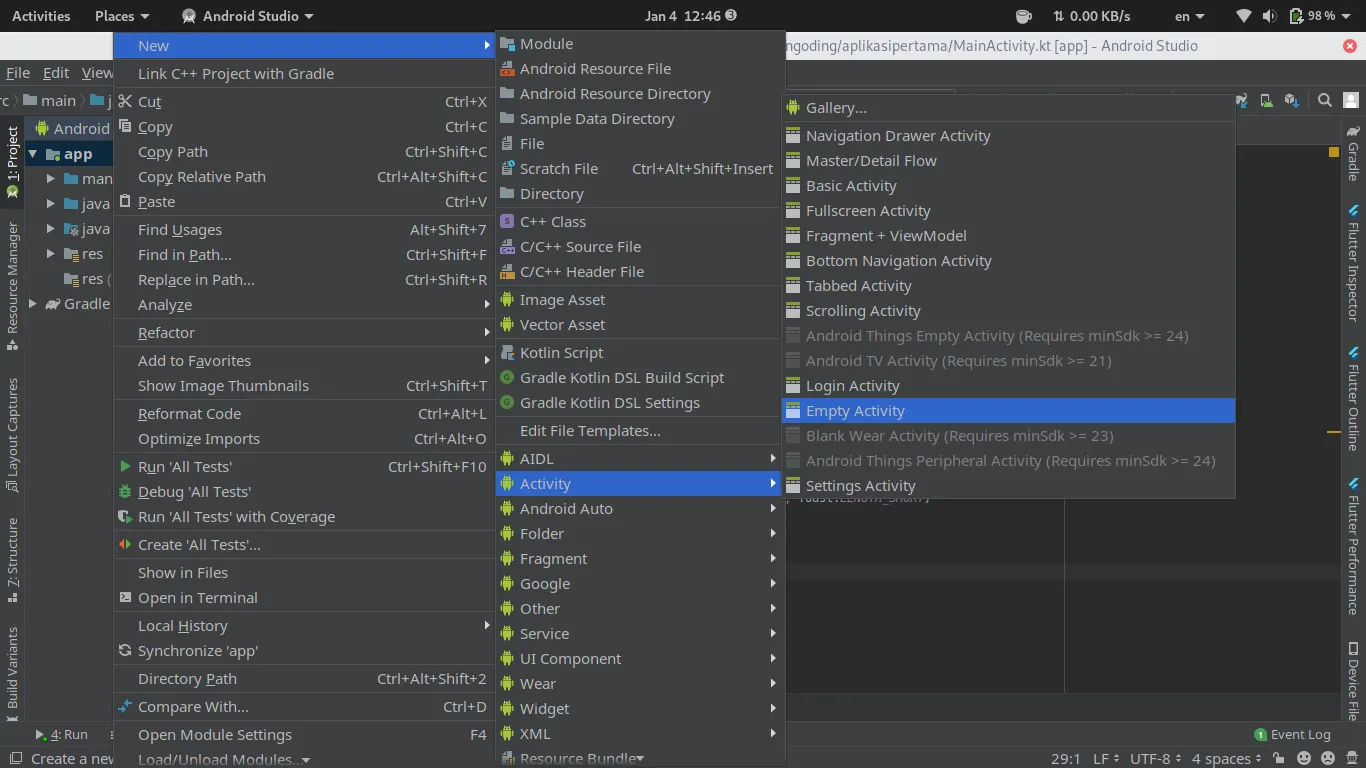Open the Fragment submenu
1366x768 pixels.
(x=640, y=559)
